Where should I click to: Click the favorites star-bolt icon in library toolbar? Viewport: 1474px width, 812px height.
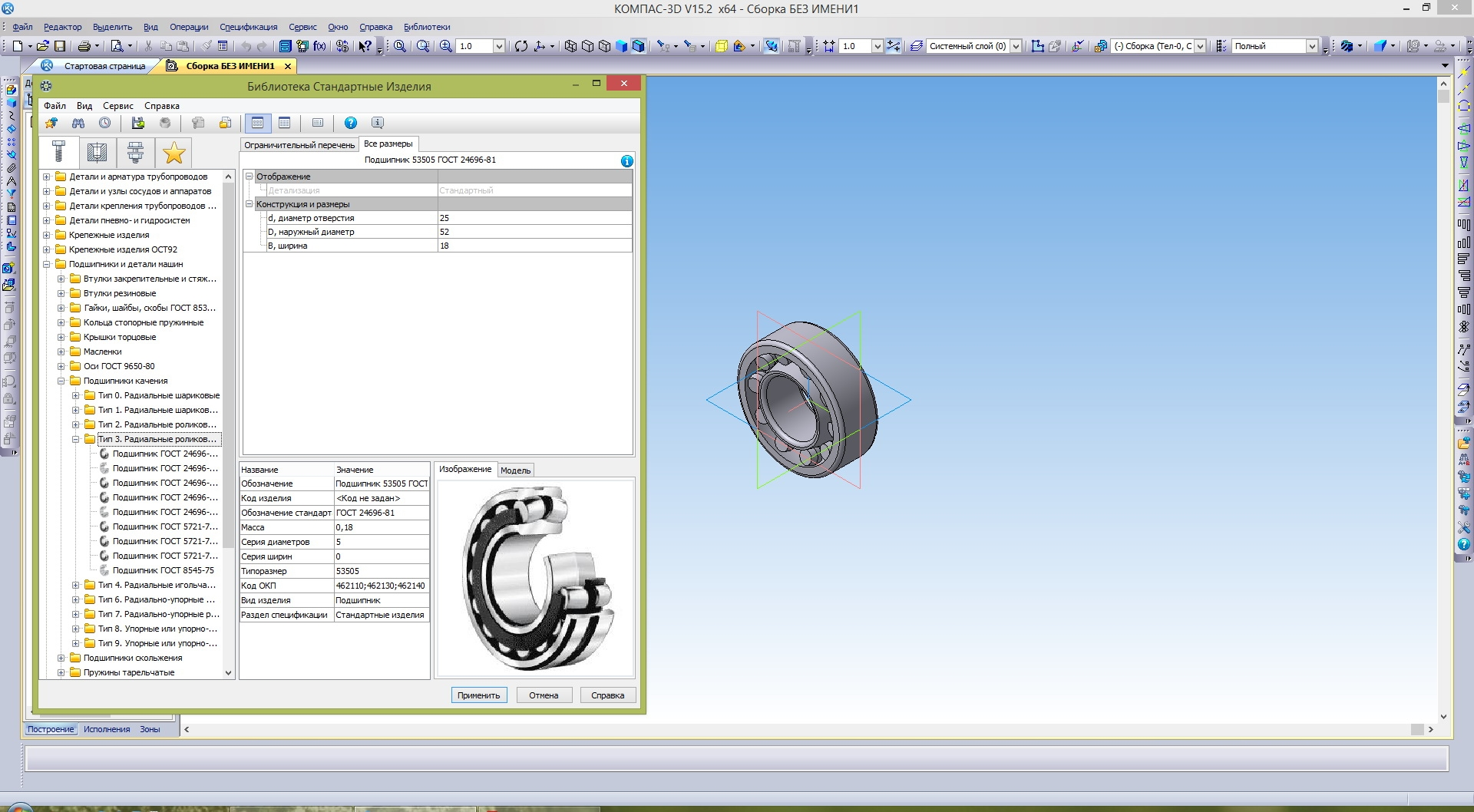coord(51,123)
